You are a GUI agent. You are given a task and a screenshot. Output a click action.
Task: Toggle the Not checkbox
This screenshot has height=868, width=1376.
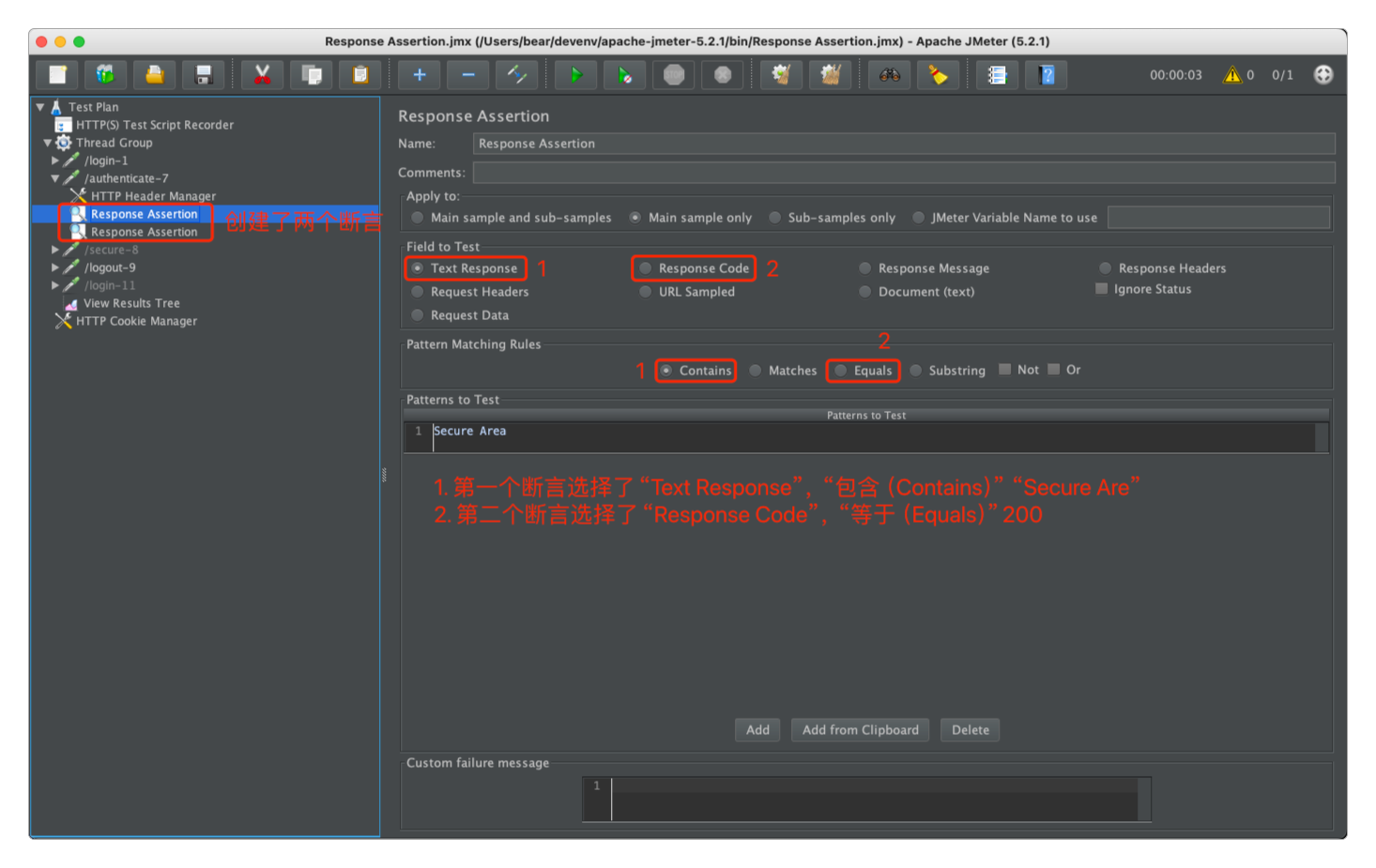click(x=1018, y=370)
